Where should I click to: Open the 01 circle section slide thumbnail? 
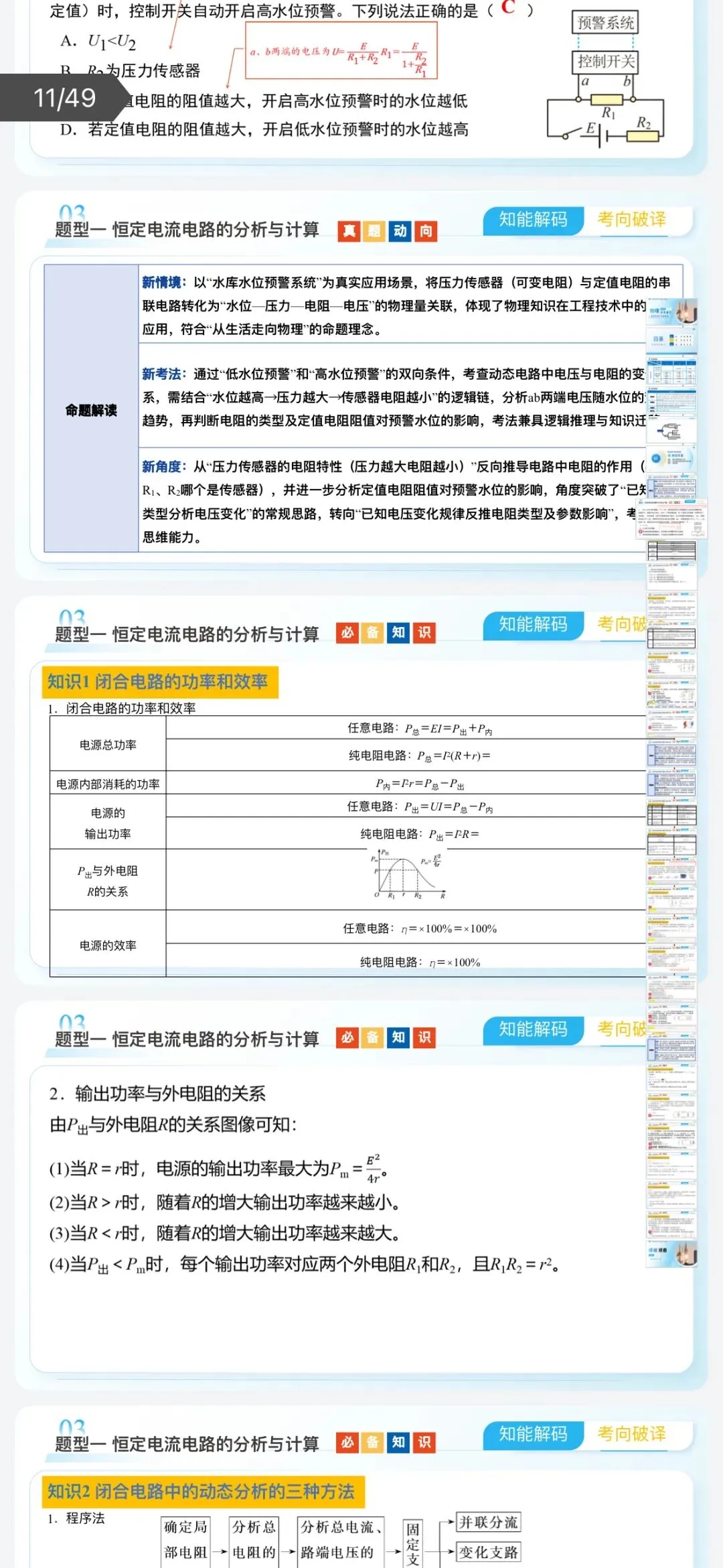click(671, 459)
